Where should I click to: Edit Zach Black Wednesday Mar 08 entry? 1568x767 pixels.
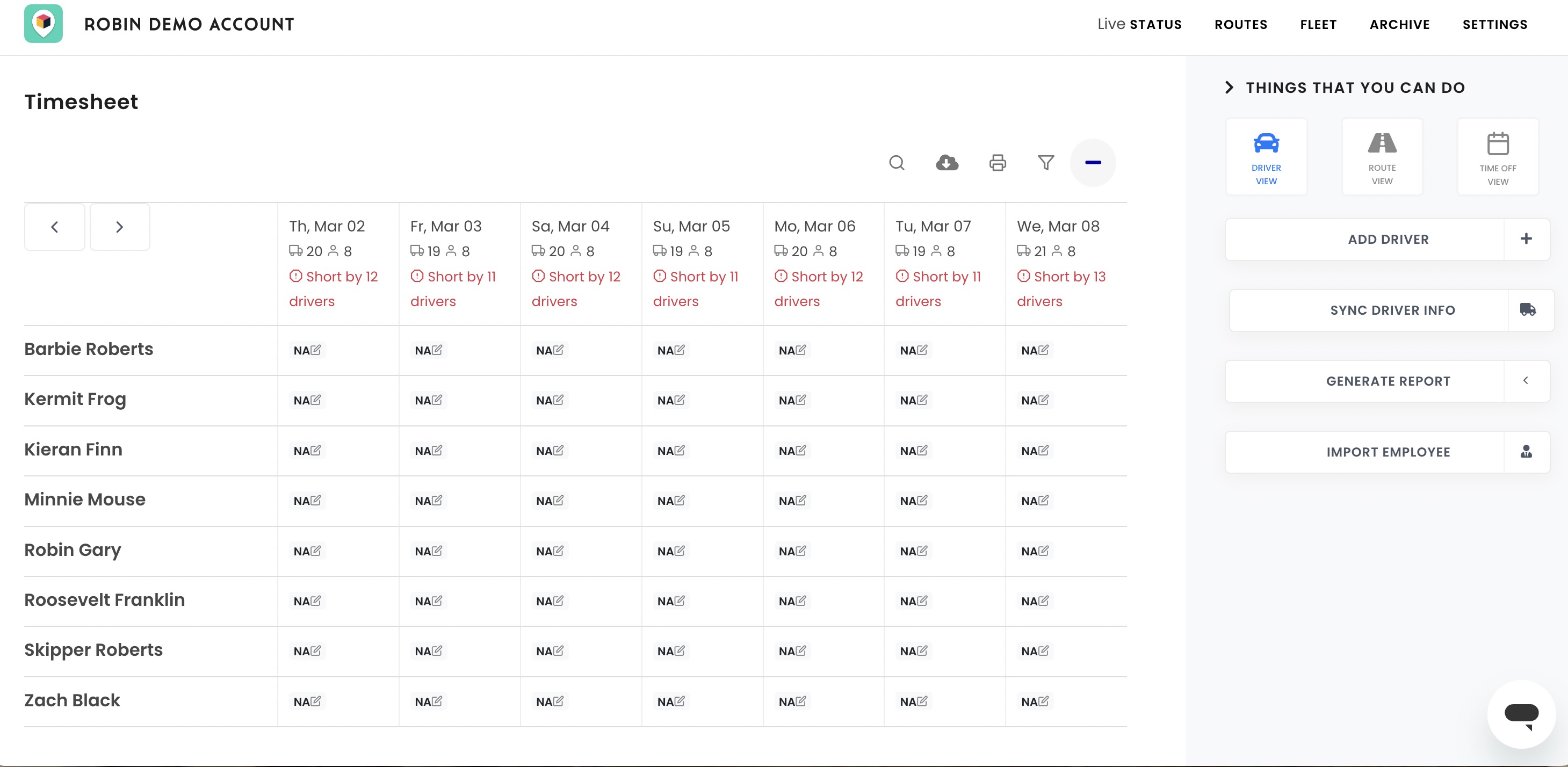point(1043,701)
